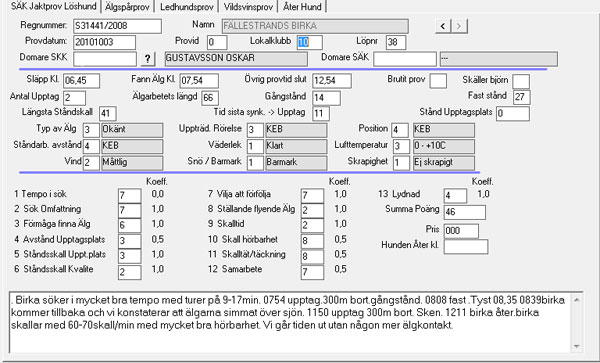The image size is (600, 363).
Task: Edit Ställande flyende Älg score
Action: pyautogui.click(x=312, y=211)
